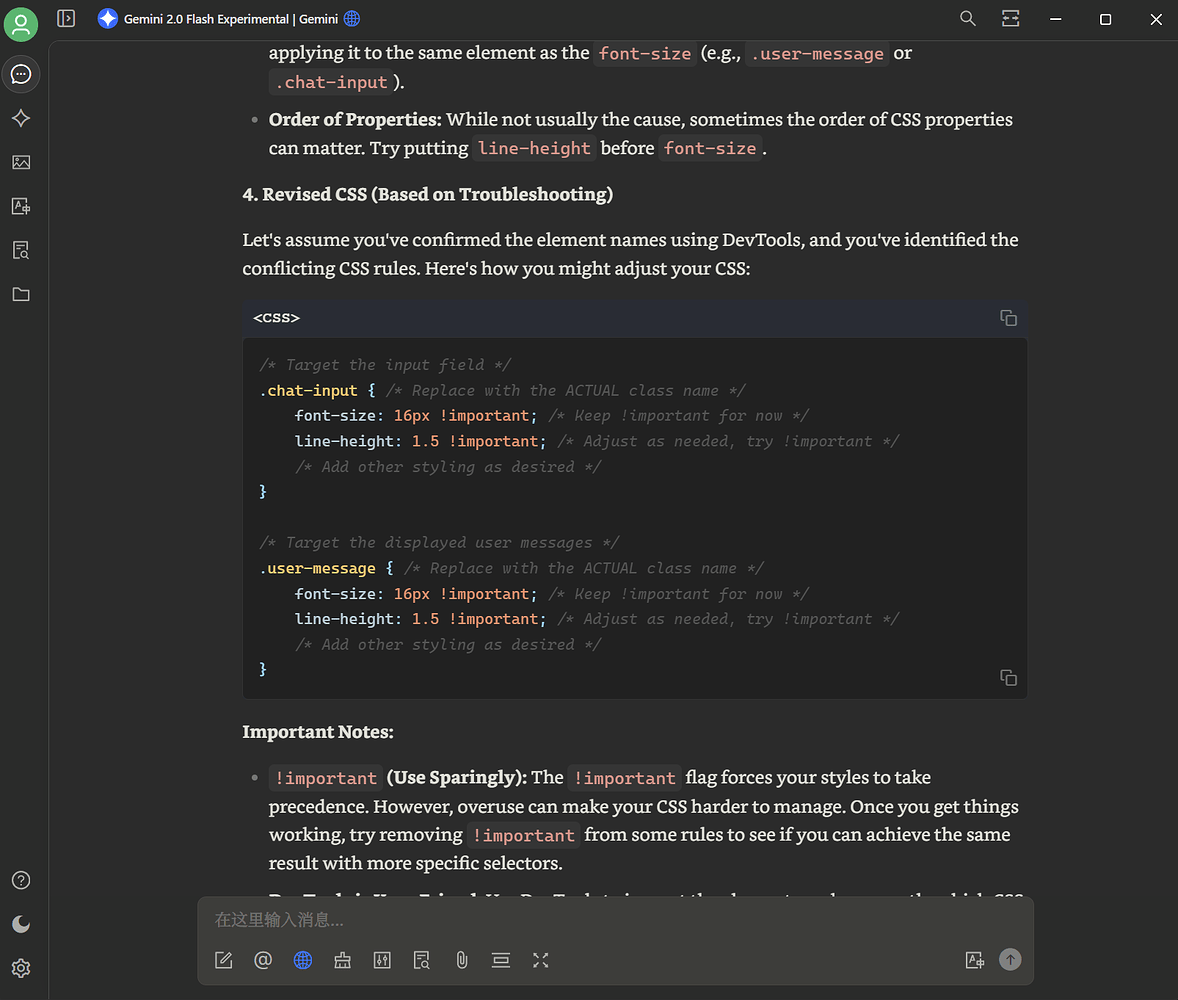Image resolution: width=1178 pixels, height=1000 pixels.
Task: Click '/* Target the displayed user messages */' comment
Action: pyautogui.click(x=439, y=543)
